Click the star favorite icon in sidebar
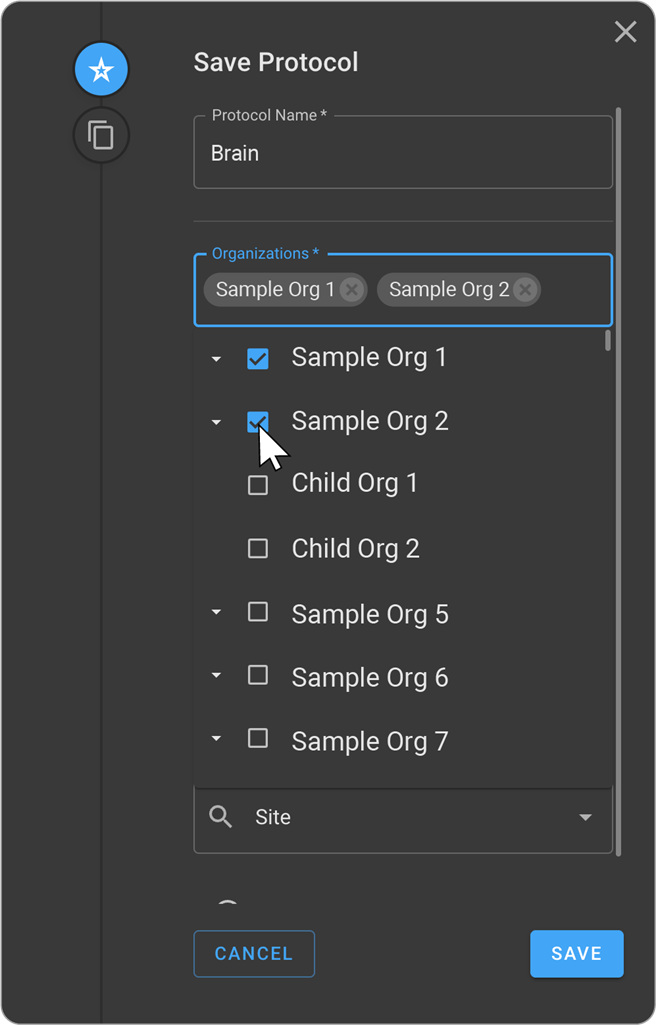The height and width of the screenshot is (1025, 656). click(101, 70)
